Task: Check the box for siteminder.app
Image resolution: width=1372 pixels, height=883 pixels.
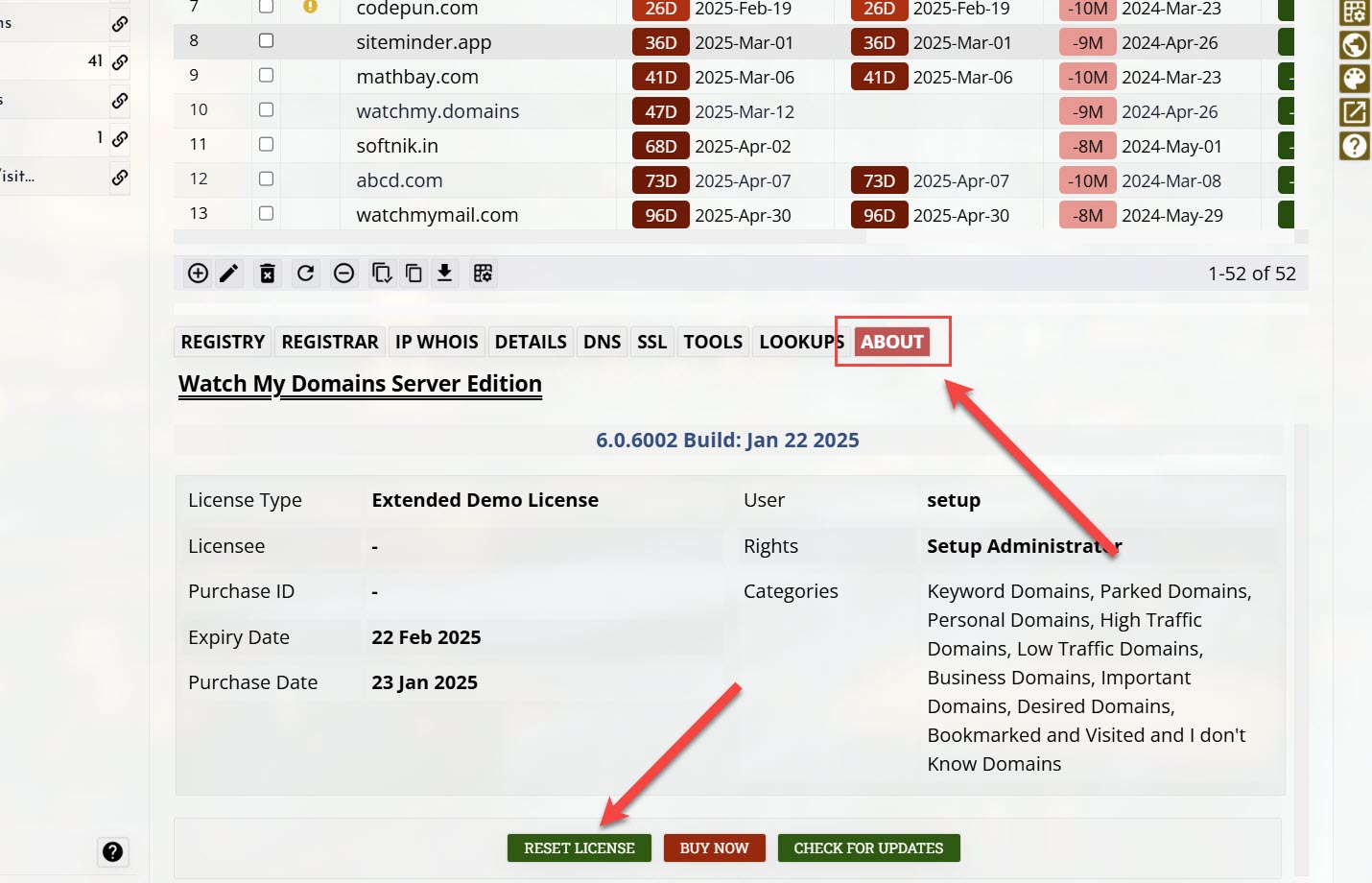Action: click(267, 40)
